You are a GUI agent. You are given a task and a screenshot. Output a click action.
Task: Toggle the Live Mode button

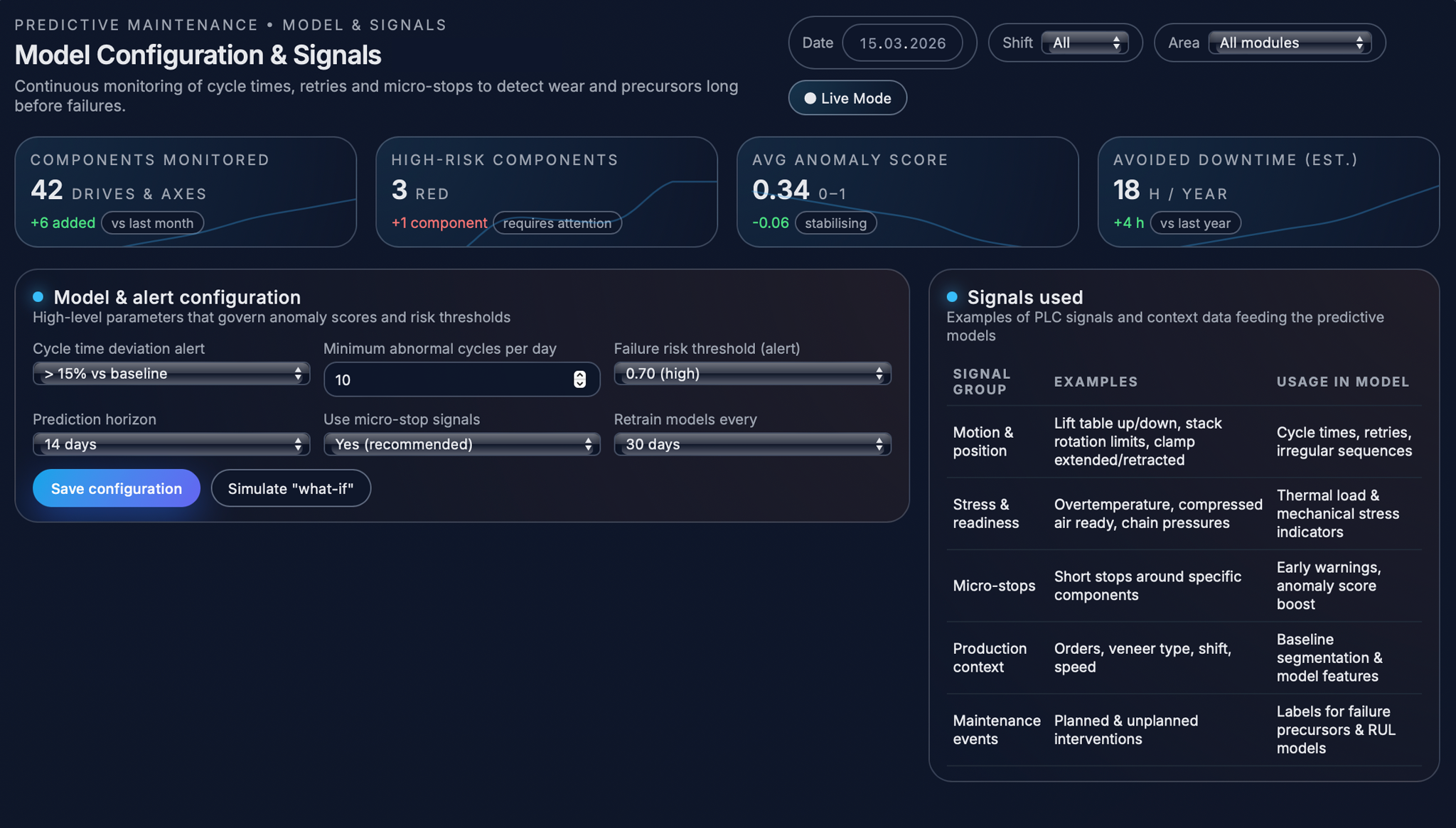pyautogui.click(x=847, y=98)
